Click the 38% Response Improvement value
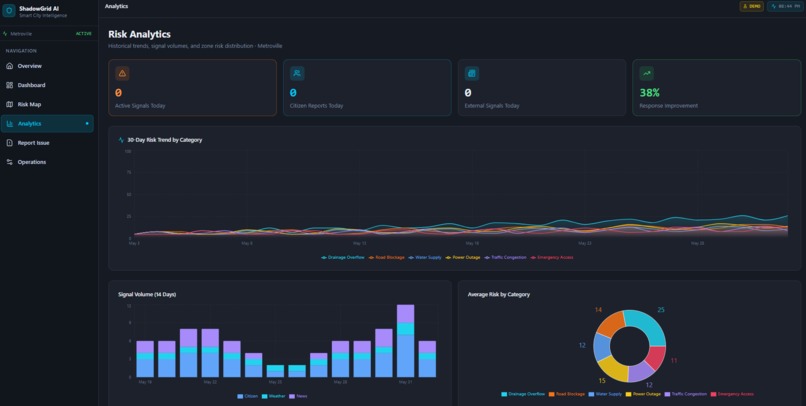Viewport: 806px width, 406px height. click(x=649, y=93)
